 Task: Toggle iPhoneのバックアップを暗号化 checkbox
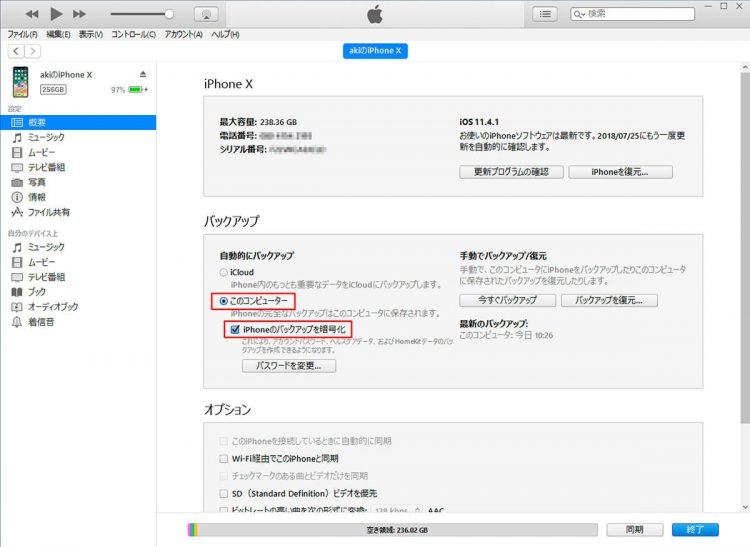[x=235, y=329]
